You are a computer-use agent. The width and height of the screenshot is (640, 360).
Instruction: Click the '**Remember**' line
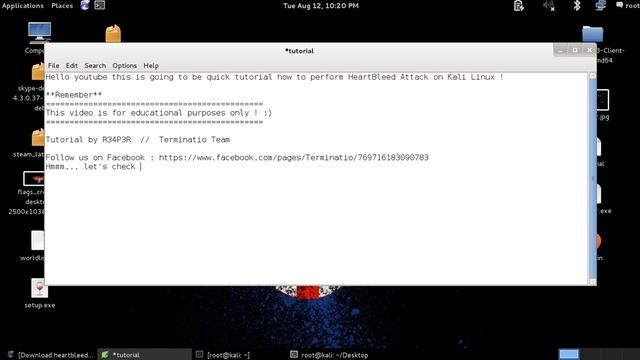click(74, 95)
